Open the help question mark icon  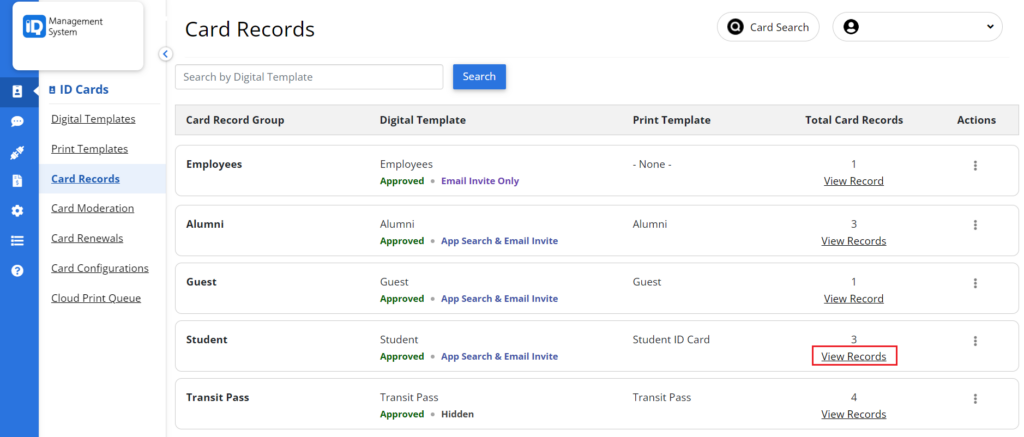pos(17,270)
